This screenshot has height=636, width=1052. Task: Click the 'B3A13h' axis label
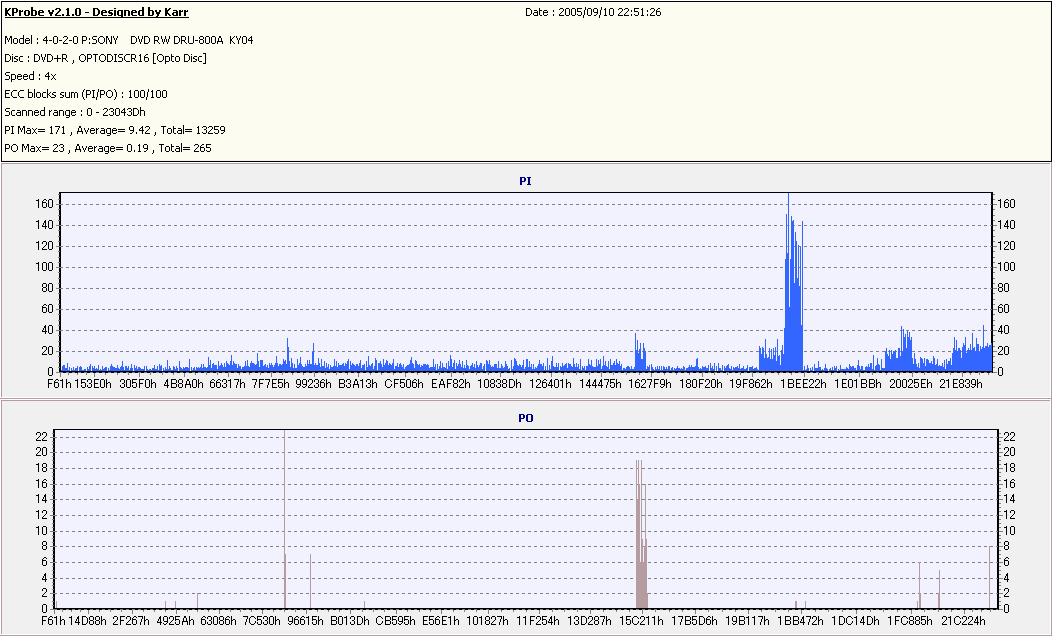tap(358, 384)
